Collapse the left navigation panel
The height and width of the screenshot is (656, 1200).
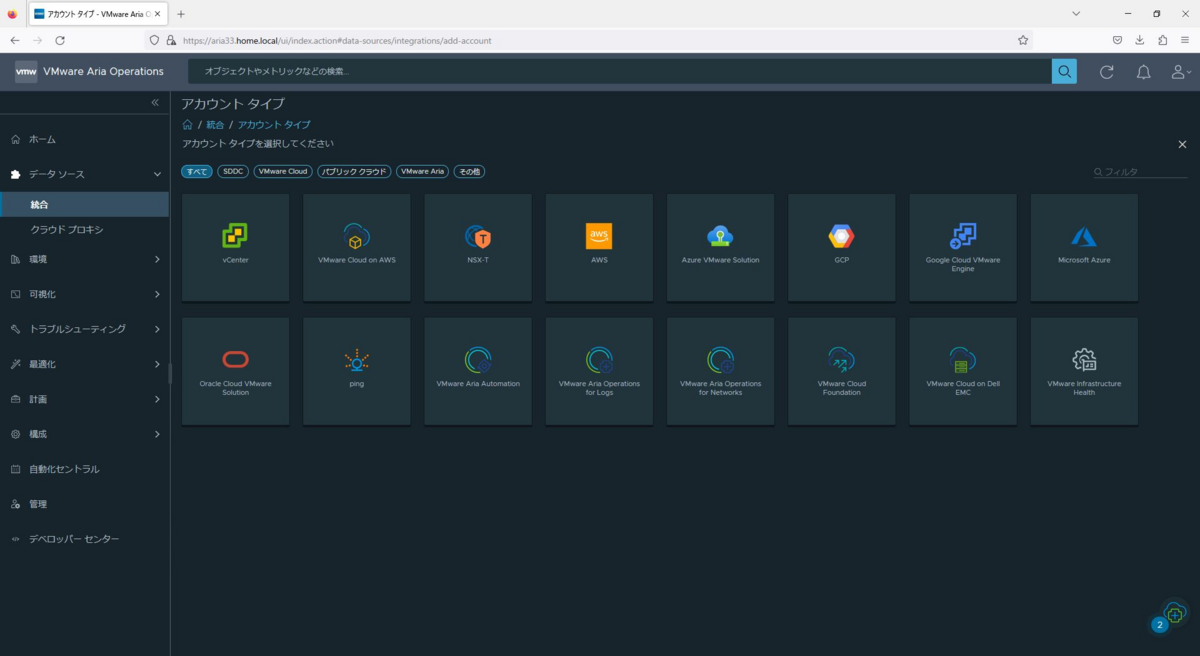pyautogui.click(x=155, y=103)
